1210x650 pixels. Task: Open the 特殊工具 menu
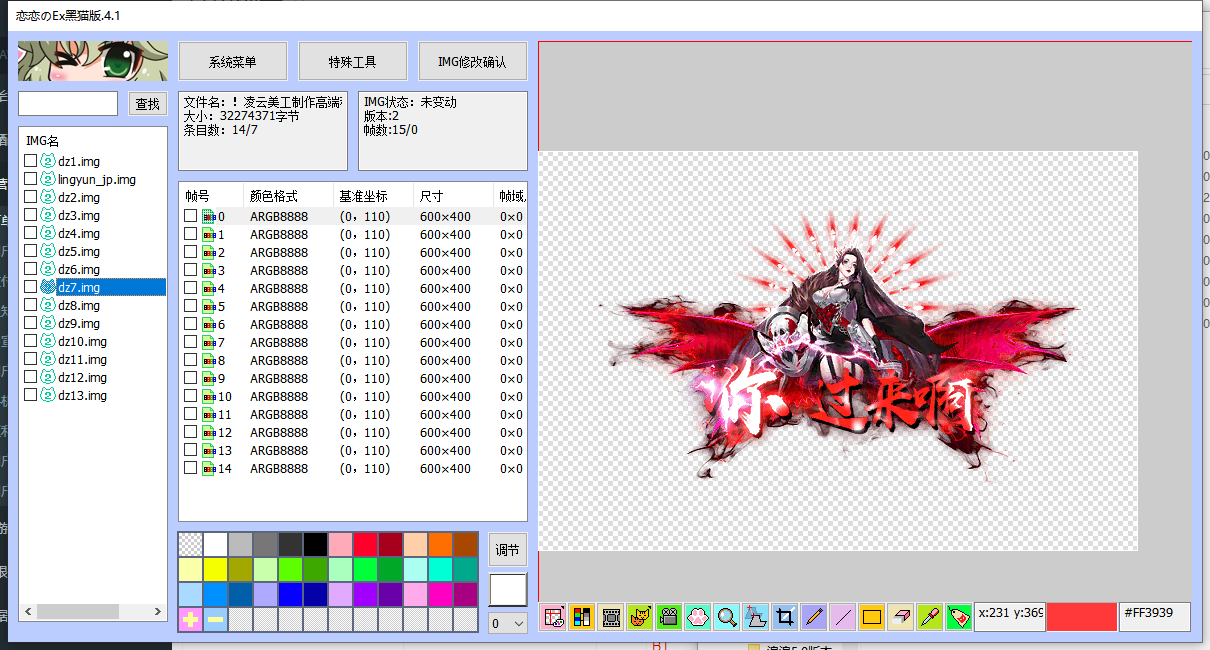[352, 60]
